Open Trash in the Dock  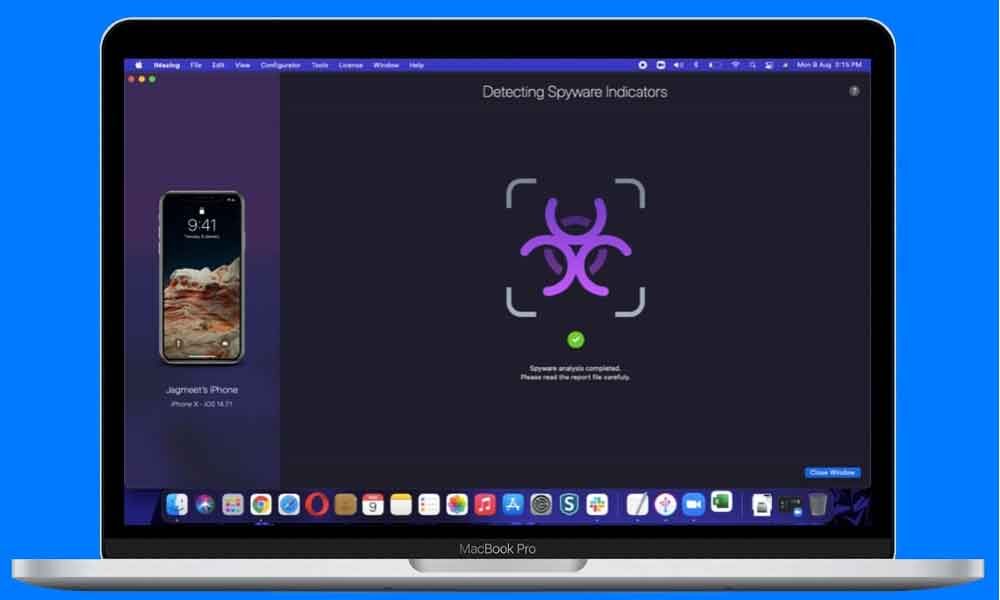click(818, 505)
